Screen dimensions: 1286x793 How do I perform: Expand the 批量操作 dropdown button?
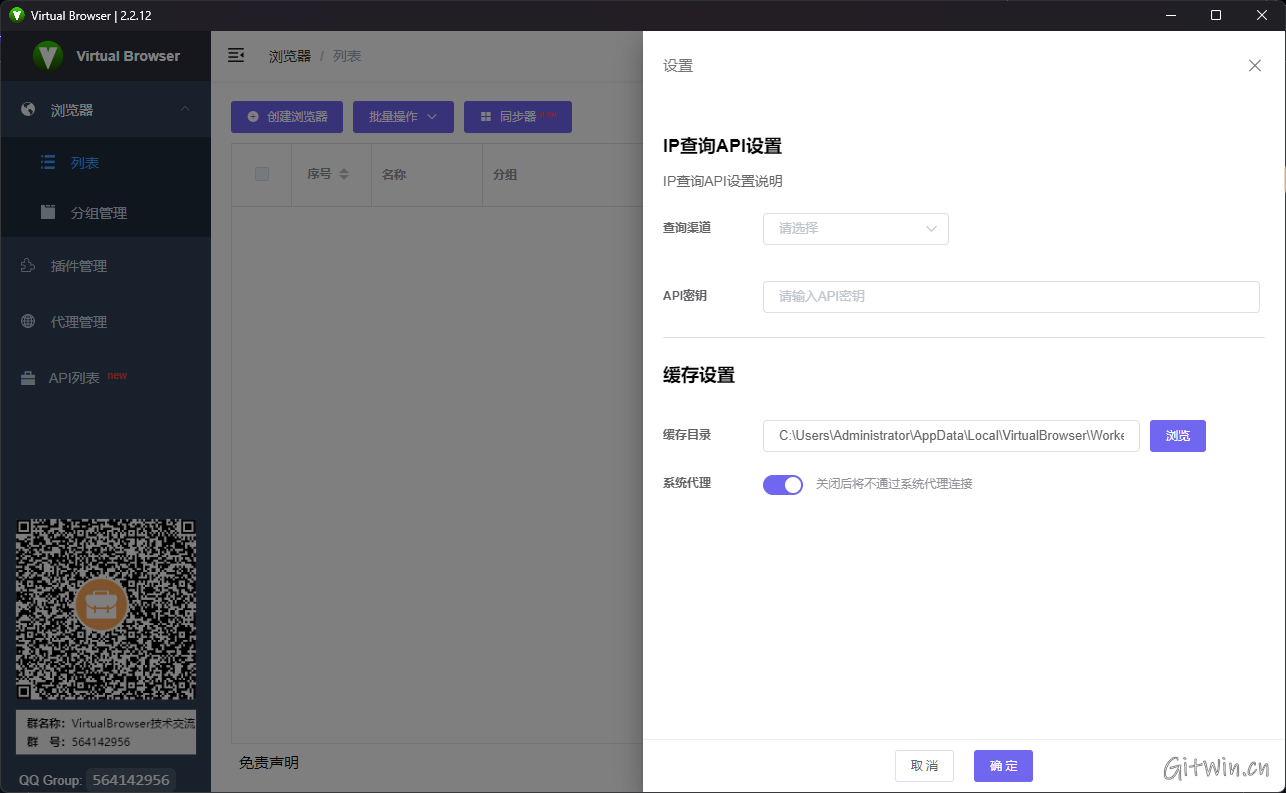click(403, 117)
